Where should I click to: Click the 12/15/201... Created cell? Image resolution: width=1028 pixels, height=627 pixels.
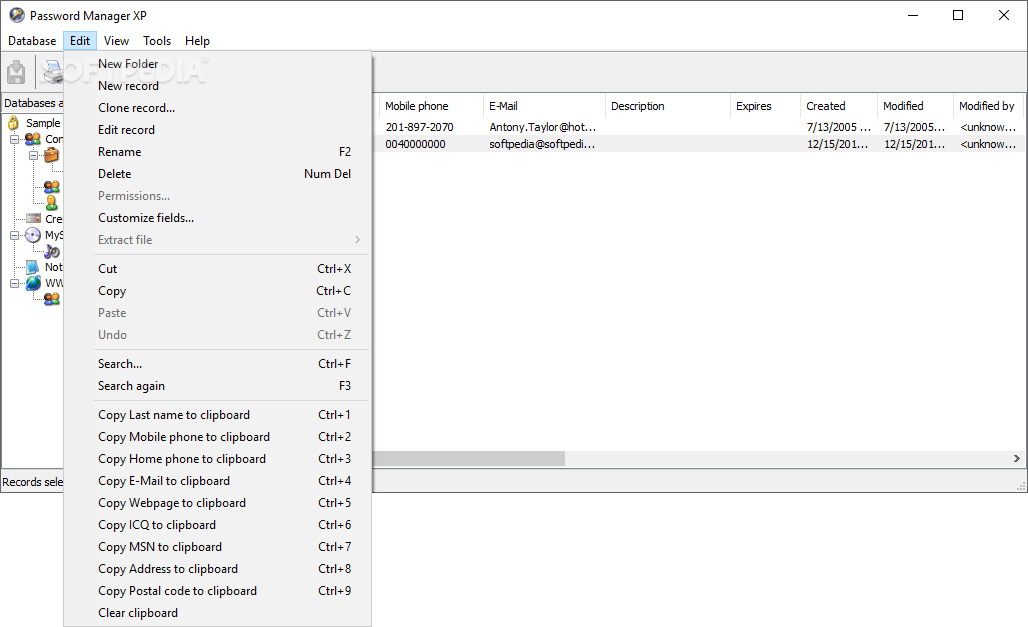click(837, 144)
